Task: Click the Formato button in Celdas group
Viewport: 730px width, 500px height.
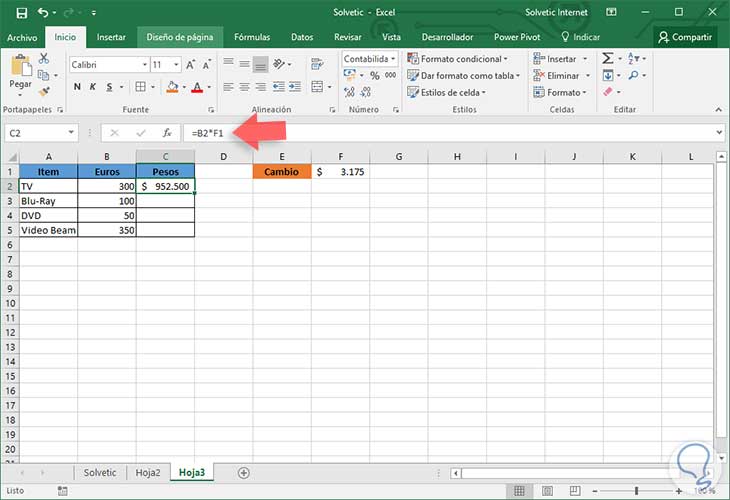Action: pyautogui.click(x=560, y=92)
